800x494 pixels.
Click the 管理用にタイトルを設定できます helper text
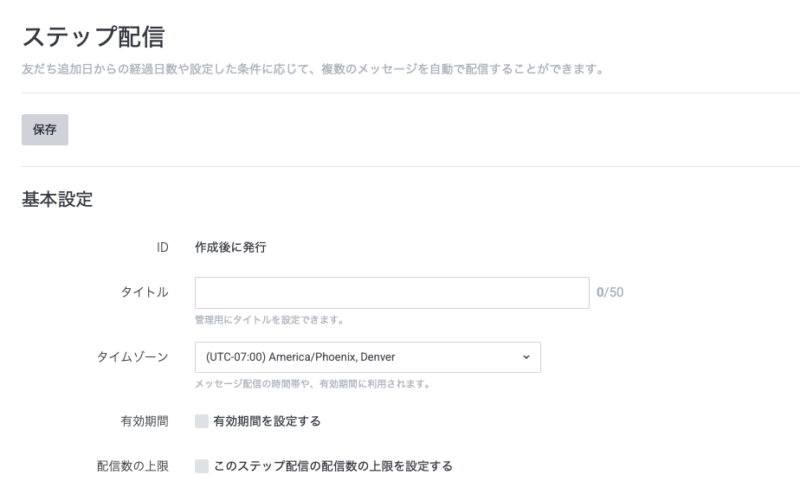(x=270, y=320)
